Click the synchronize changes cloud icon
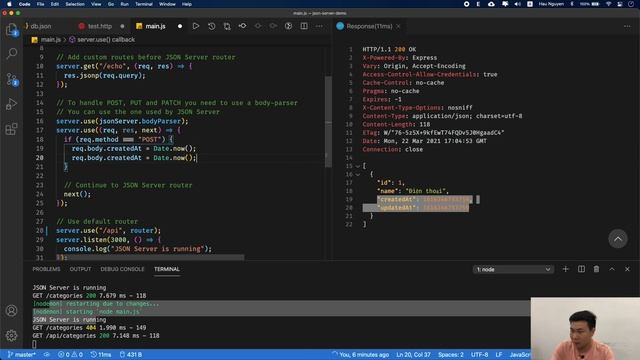This screenshot has height=360, width=640. pos(47,354)
